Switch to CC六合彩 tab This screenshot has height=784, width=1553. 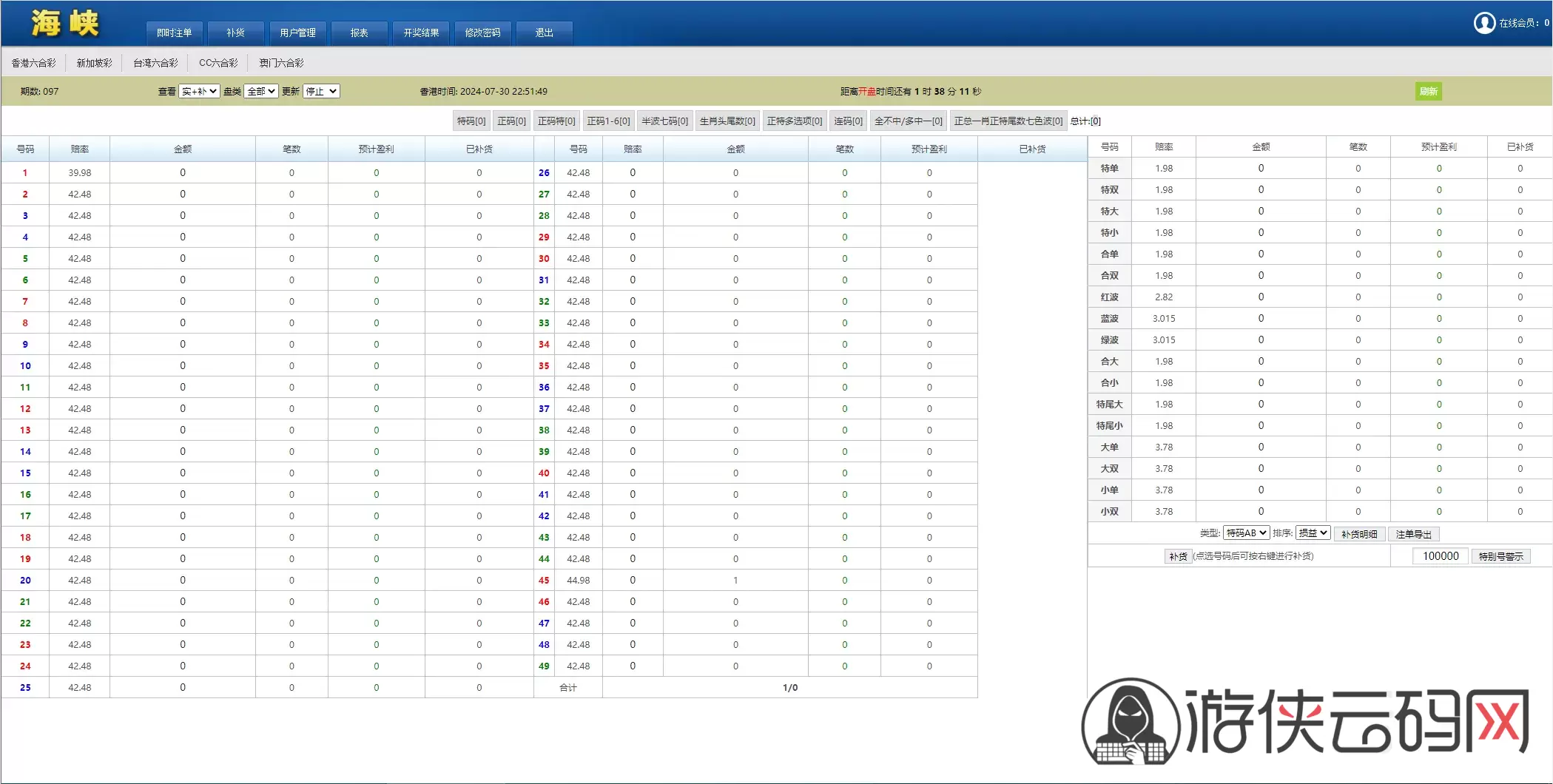point(218,63)
